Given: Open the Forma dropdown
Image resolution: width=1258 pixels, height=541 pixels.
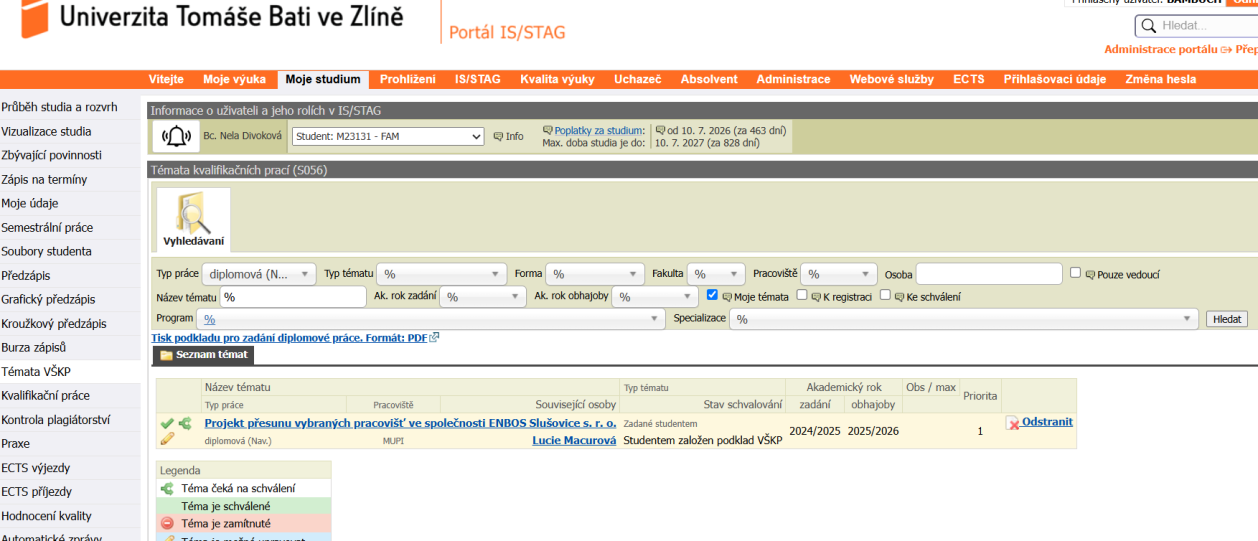Looking at the screenshot, I should 595,274.
